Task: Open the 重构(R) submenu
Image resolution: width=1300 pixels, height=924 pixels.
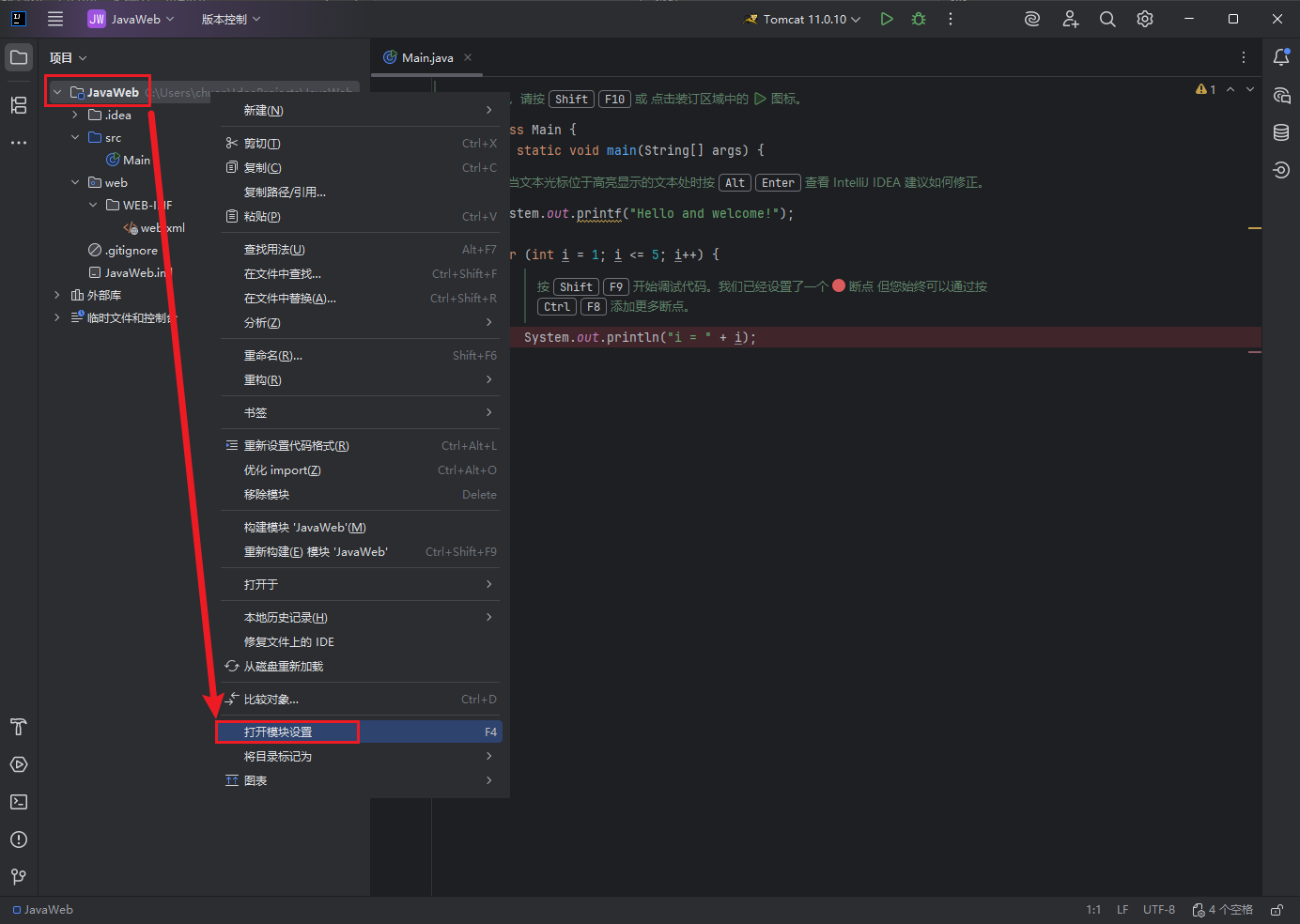Action: (362, 379)
